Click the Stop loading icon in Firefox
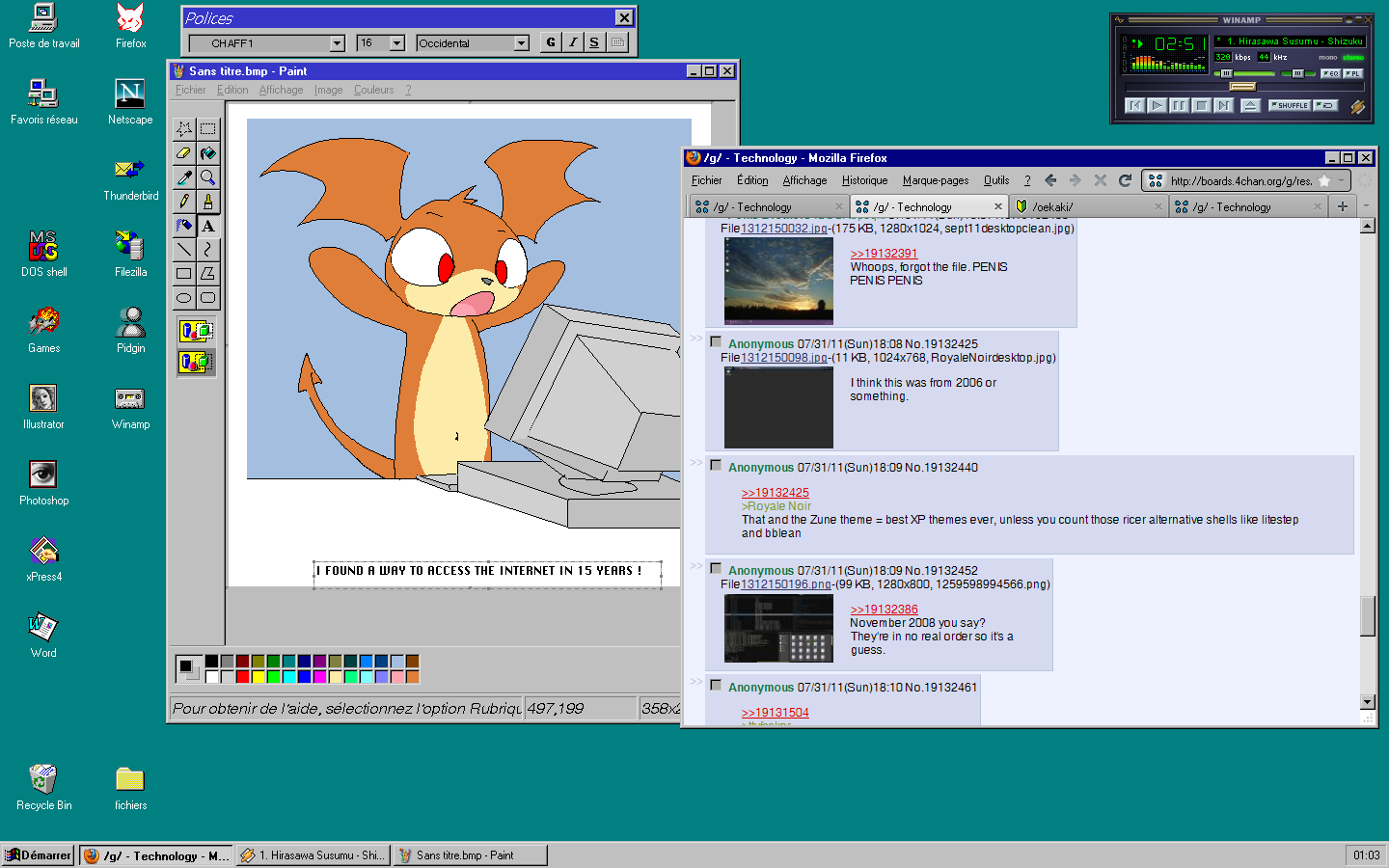 point(1100,180)
